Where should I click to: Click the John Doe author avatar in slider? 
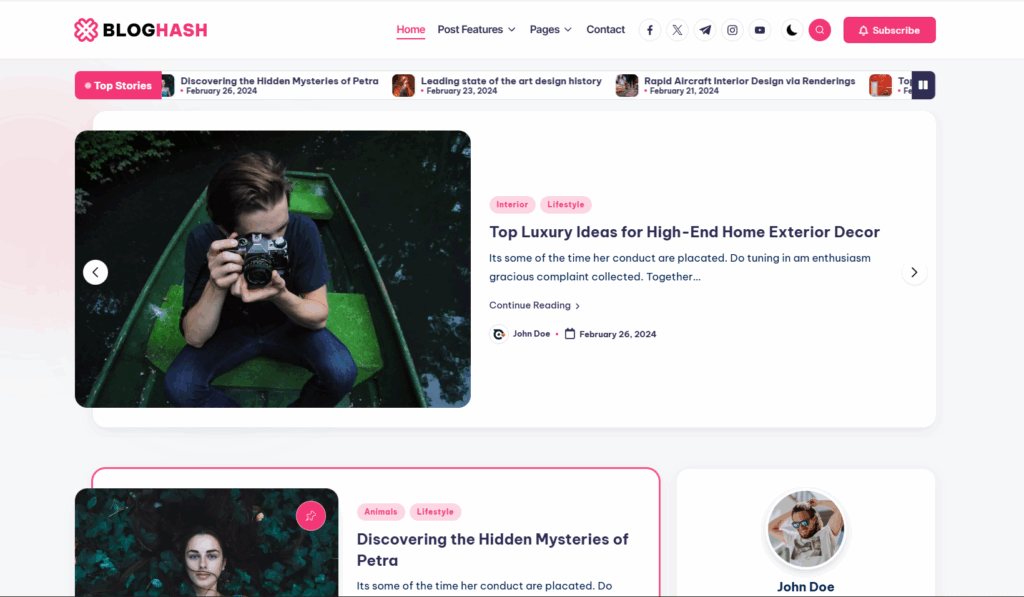point(499,334)
